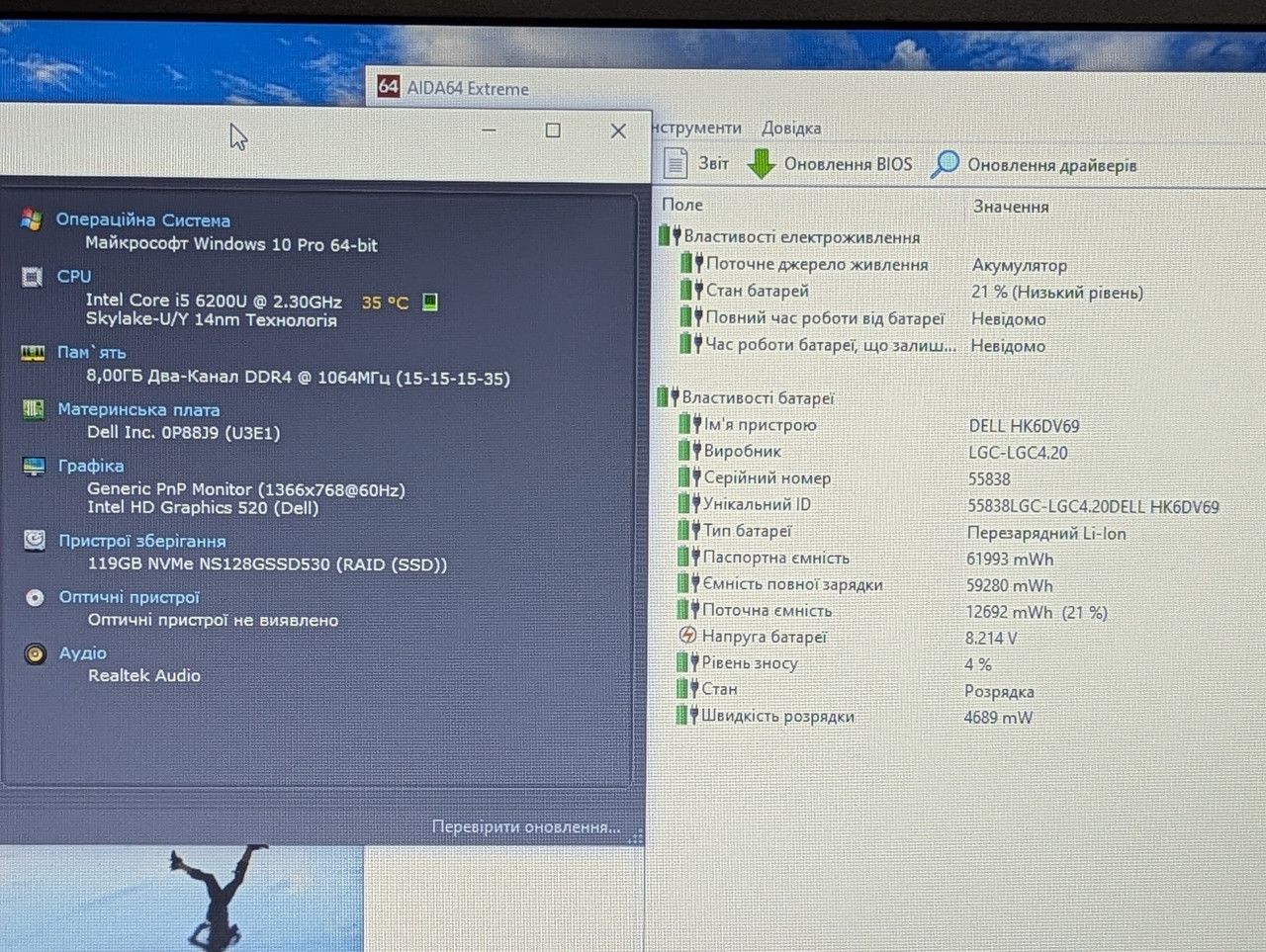Click the Звіт toolbar button label
Screen dimensions: 1266x952
pos(713,163)
